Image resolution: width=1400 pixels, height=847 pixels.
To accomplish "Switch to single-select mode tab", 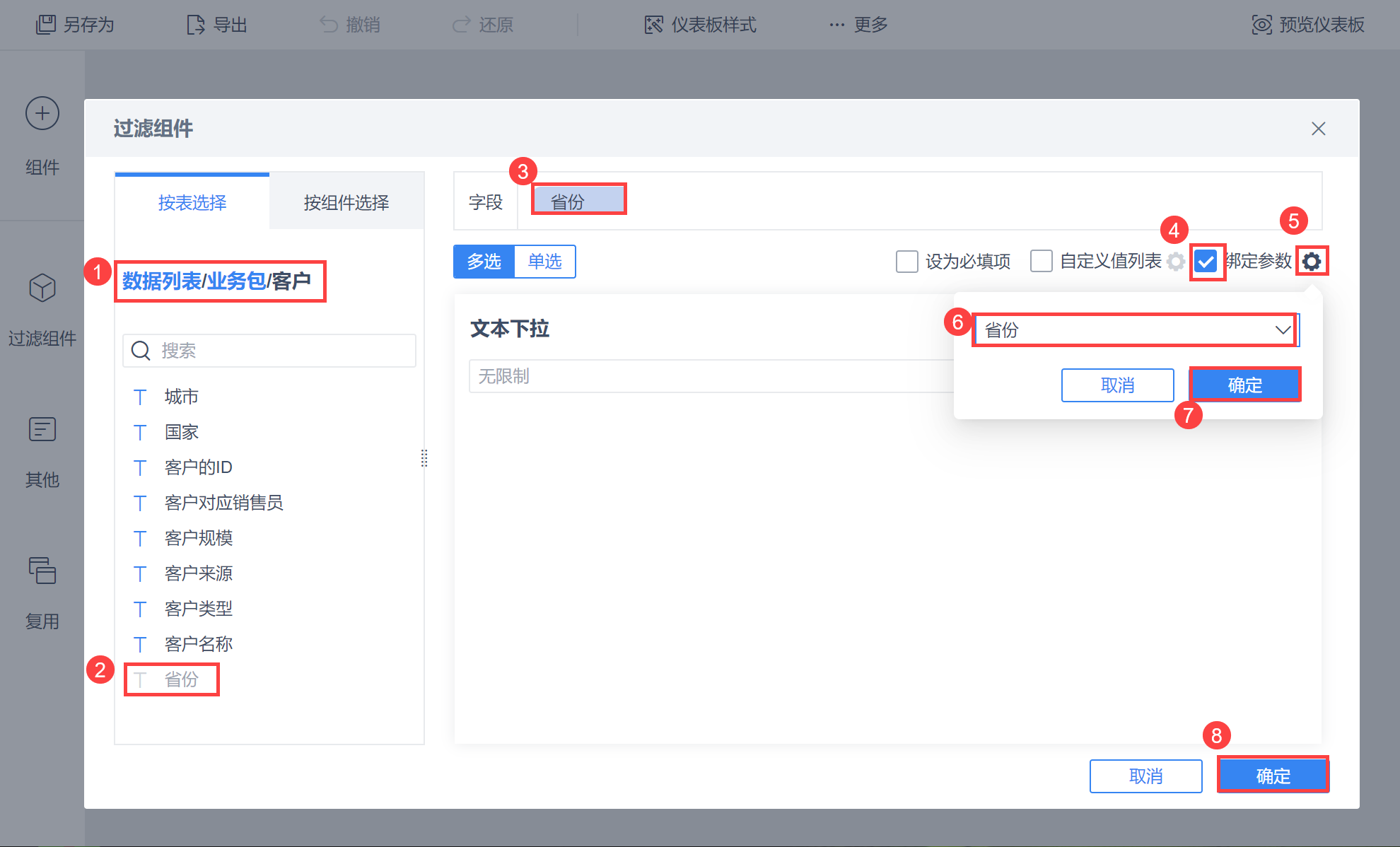I will 544,262.
